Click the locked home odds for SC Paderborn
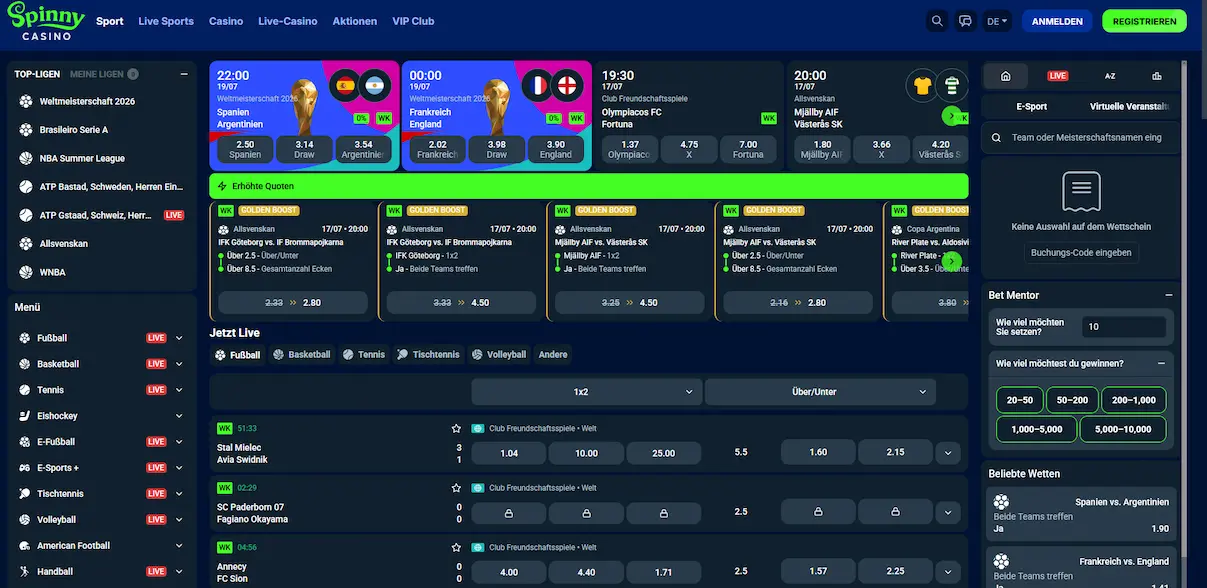 (x=508, y=512)
